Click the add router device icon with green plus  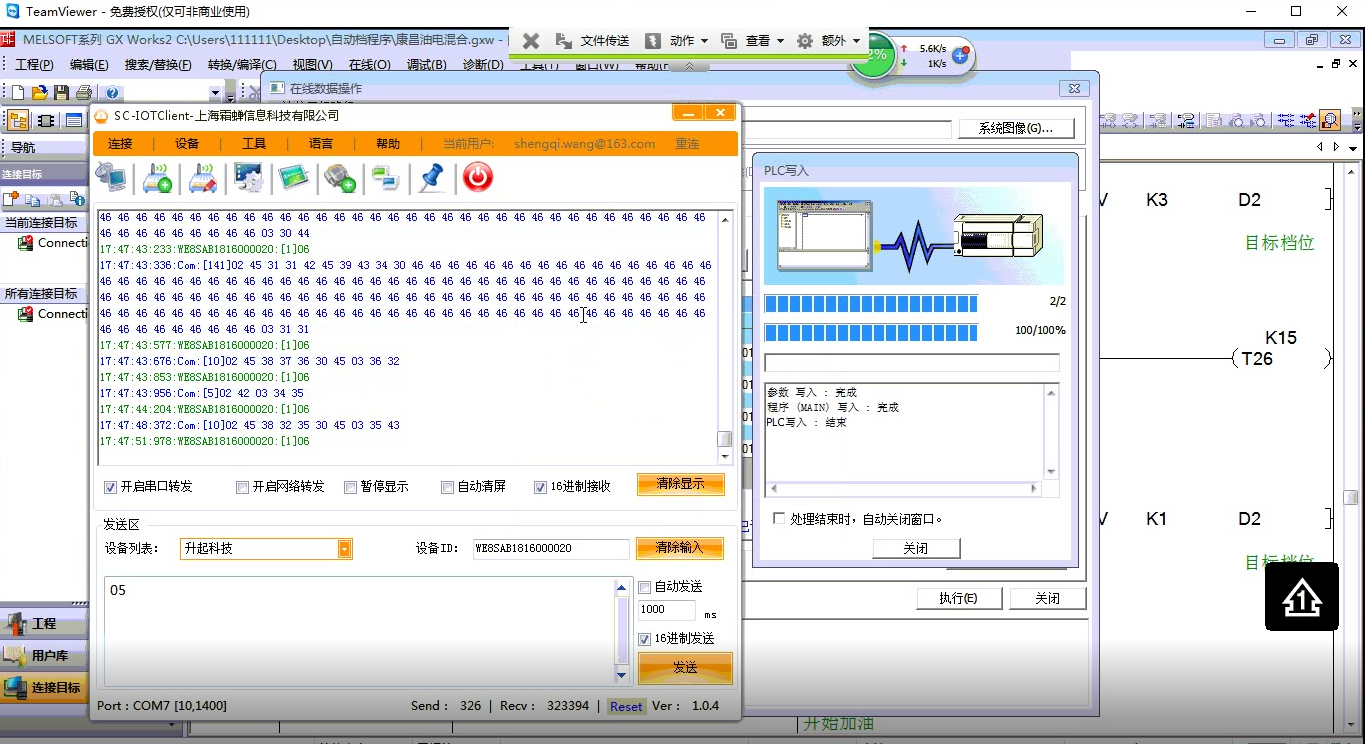pos(157,178)
